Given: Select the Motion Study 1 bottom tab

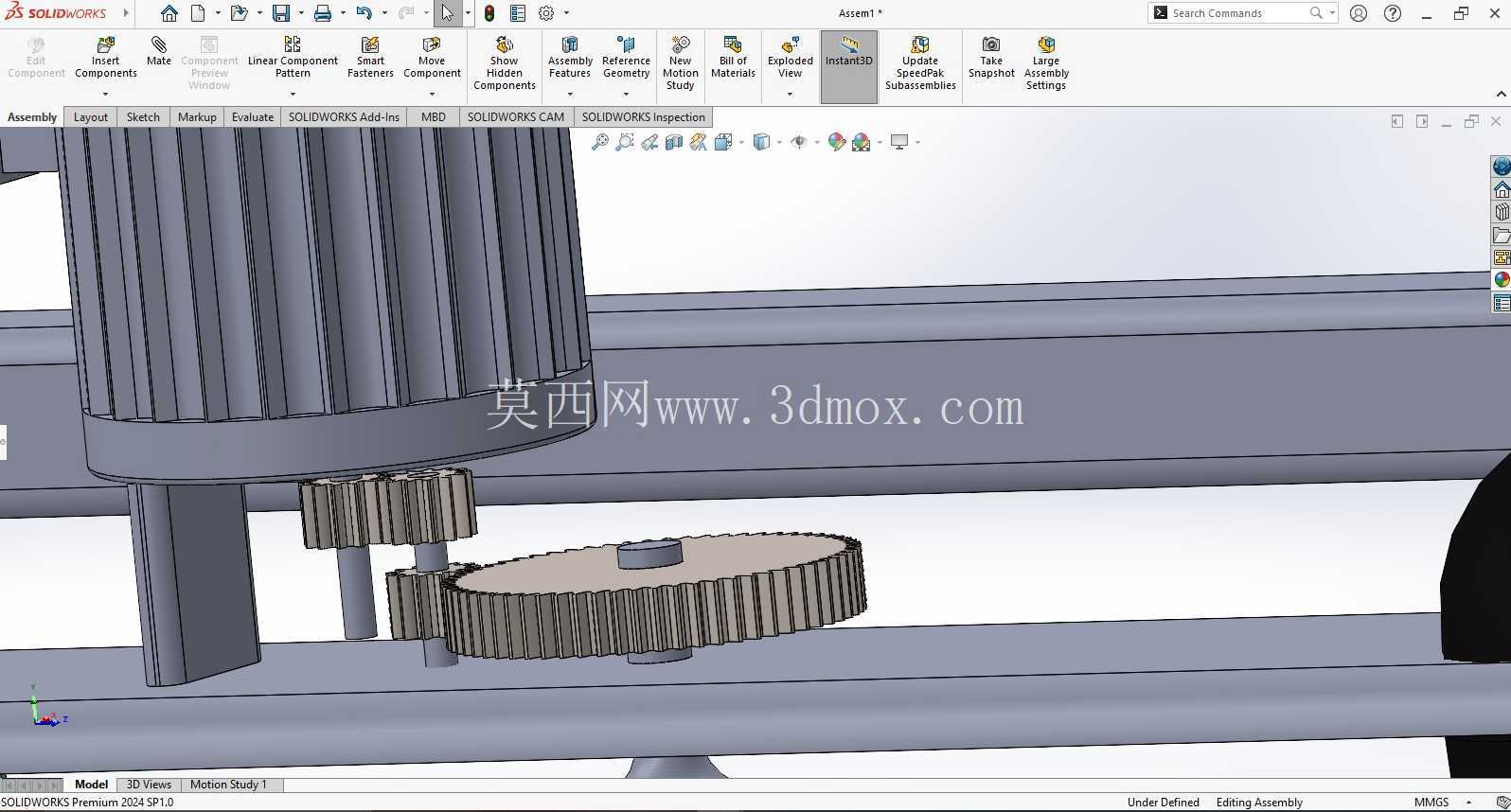Looking at the screenshot, I should click(x=228, y=785).
